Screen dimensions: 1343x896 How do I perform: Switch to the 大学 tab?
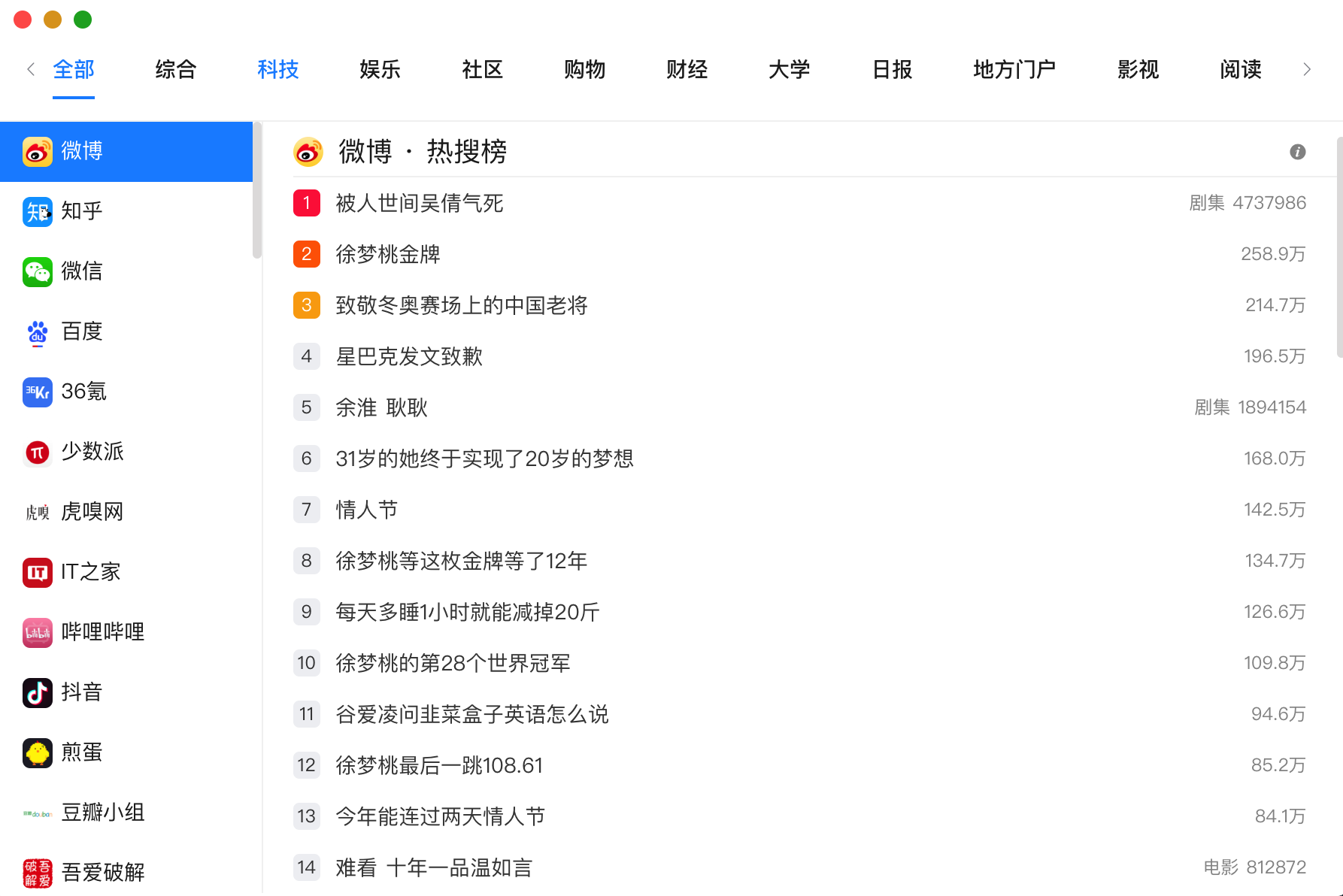click(x=790, y=69)
